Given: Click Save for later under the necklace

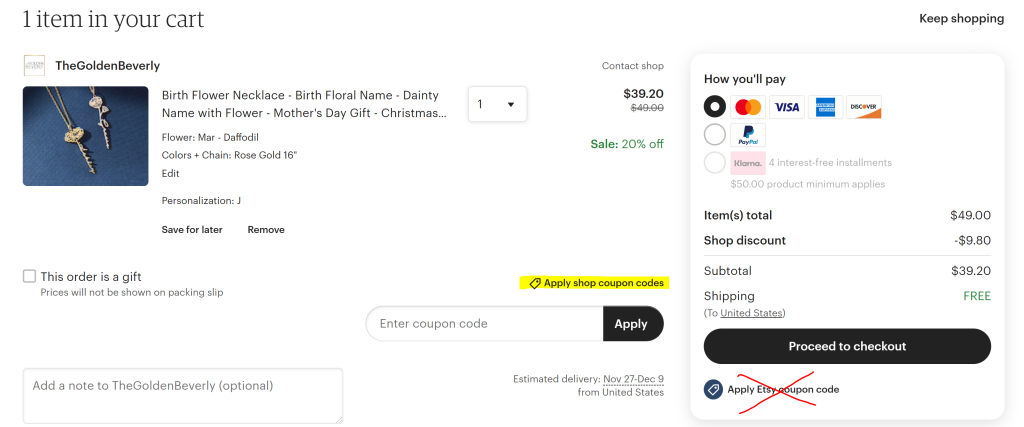Looking at the screenshot, I should coord(192,230).
